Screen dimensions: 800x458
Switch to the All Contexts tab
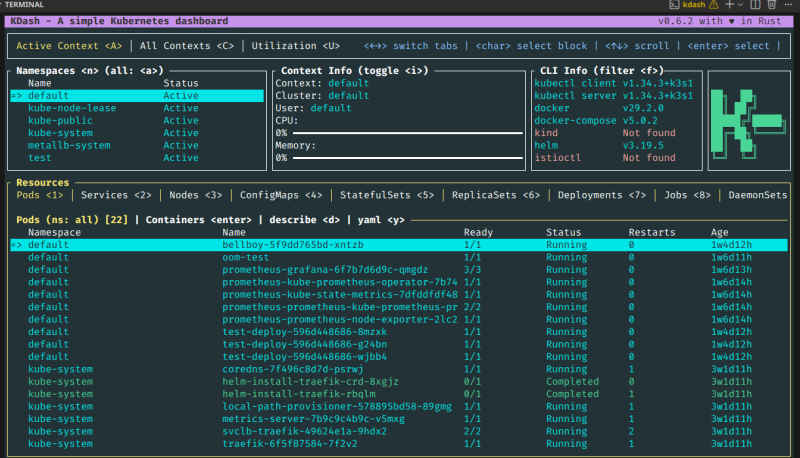point(186,45)
